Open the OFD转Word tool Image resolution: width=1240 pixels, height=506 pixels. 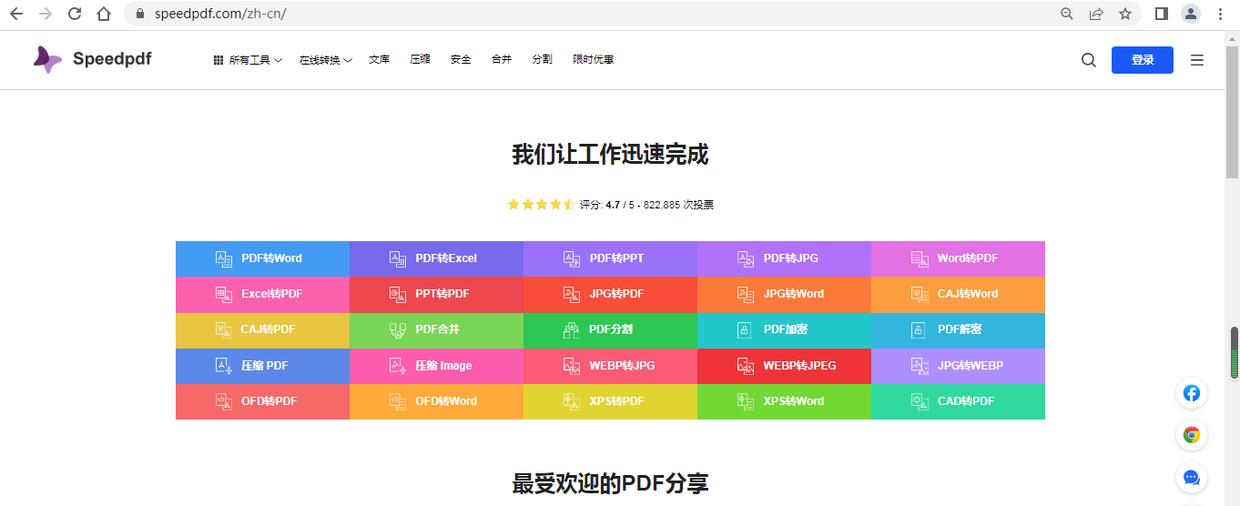click(436, 401)
